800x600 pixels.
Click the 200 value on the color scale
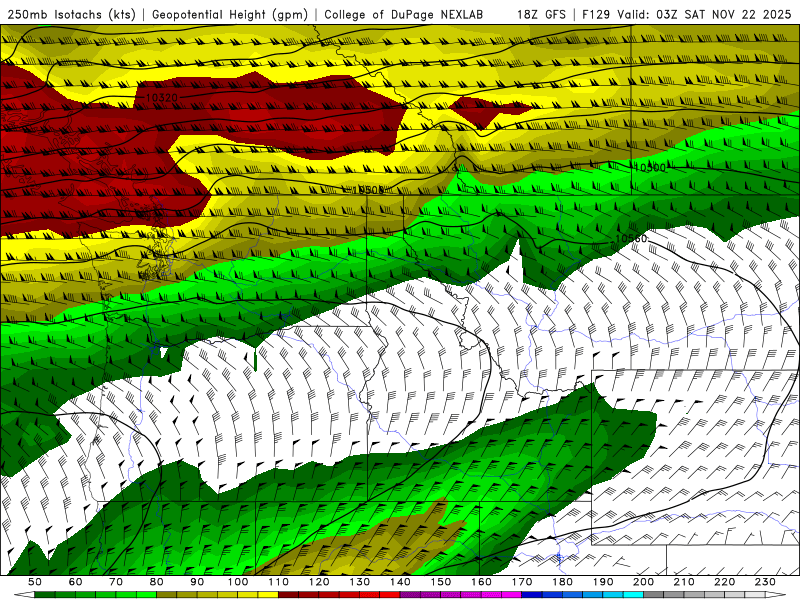click(x=643, y=582)
